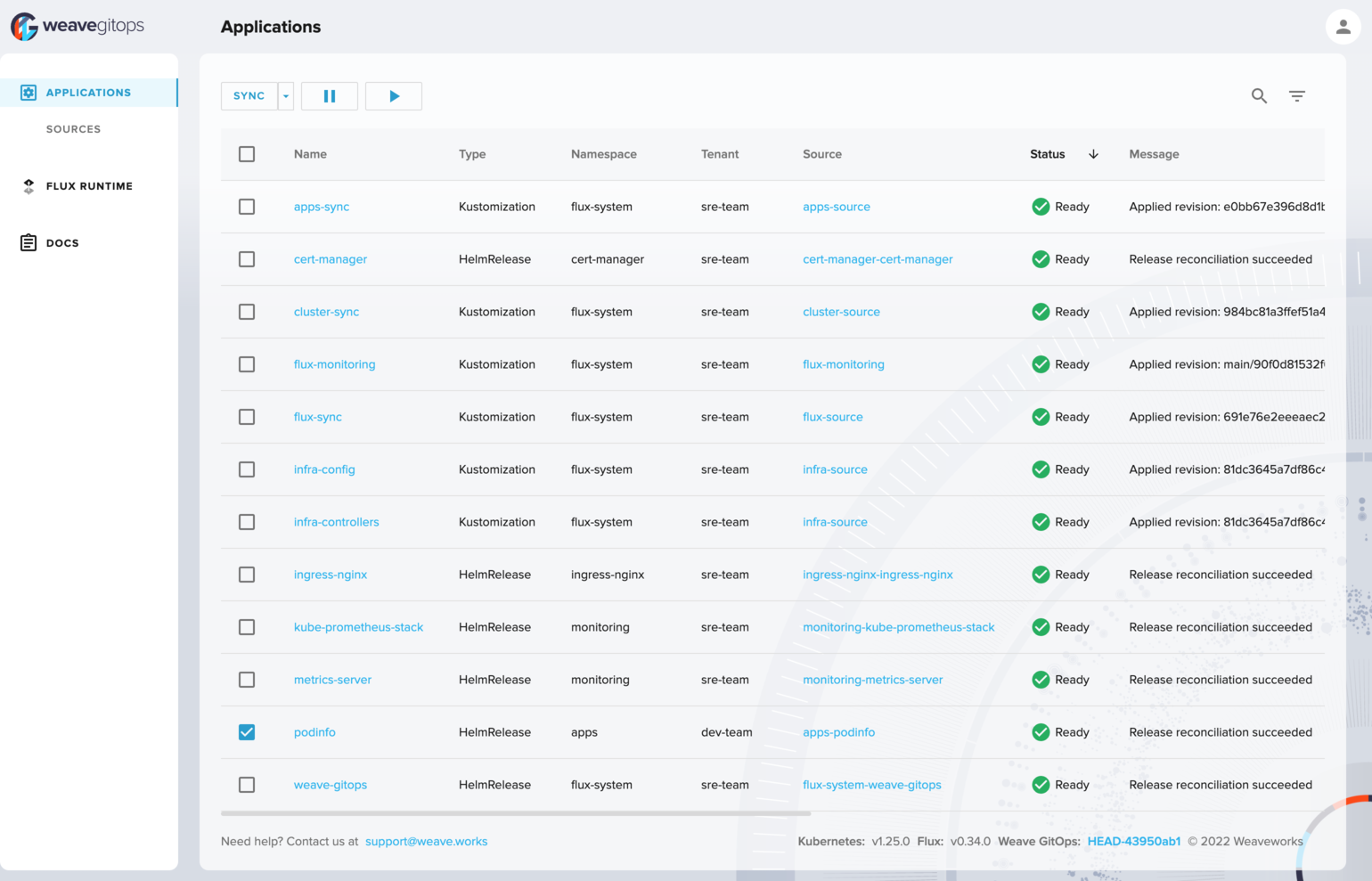The width and height of the screenshot is (1372, 881).
Task: Open the weave-gitops application link
Action: tap(331, 785)
